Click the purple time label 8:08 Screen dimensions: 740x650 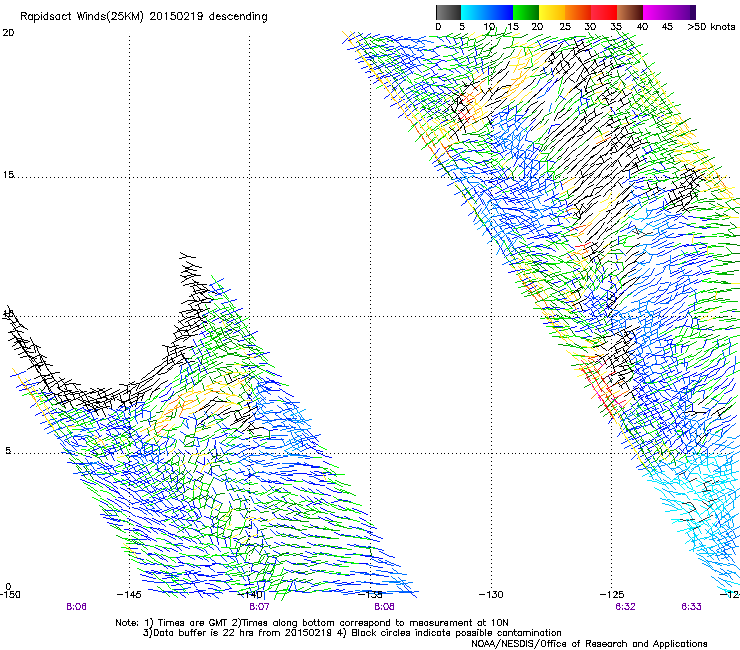(384, 607)
